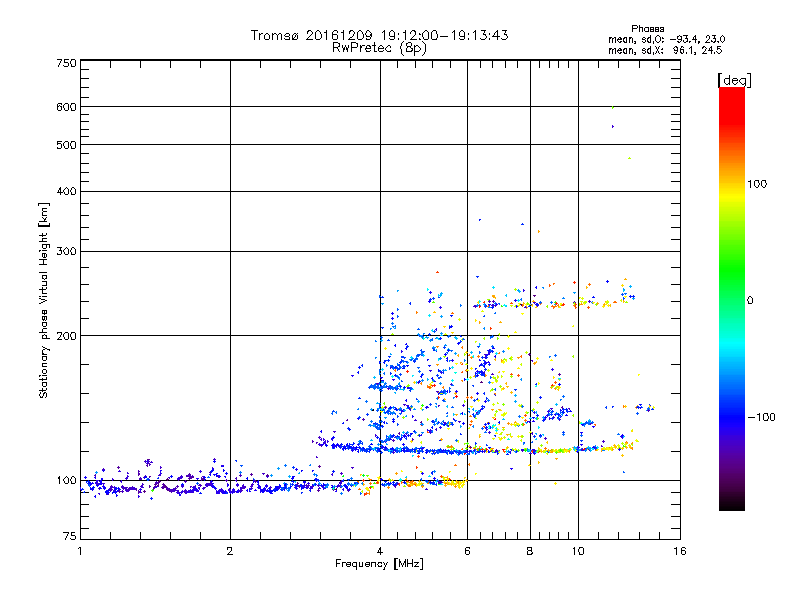Click the '[deg]' colorbar unit label
This screenshot has height=600, width=800.
tap(734, 80)
